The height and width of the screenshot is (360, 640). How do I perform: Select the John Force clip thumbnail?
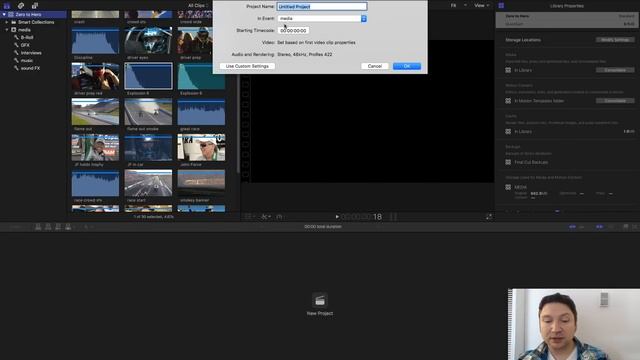tap(201, 148)
